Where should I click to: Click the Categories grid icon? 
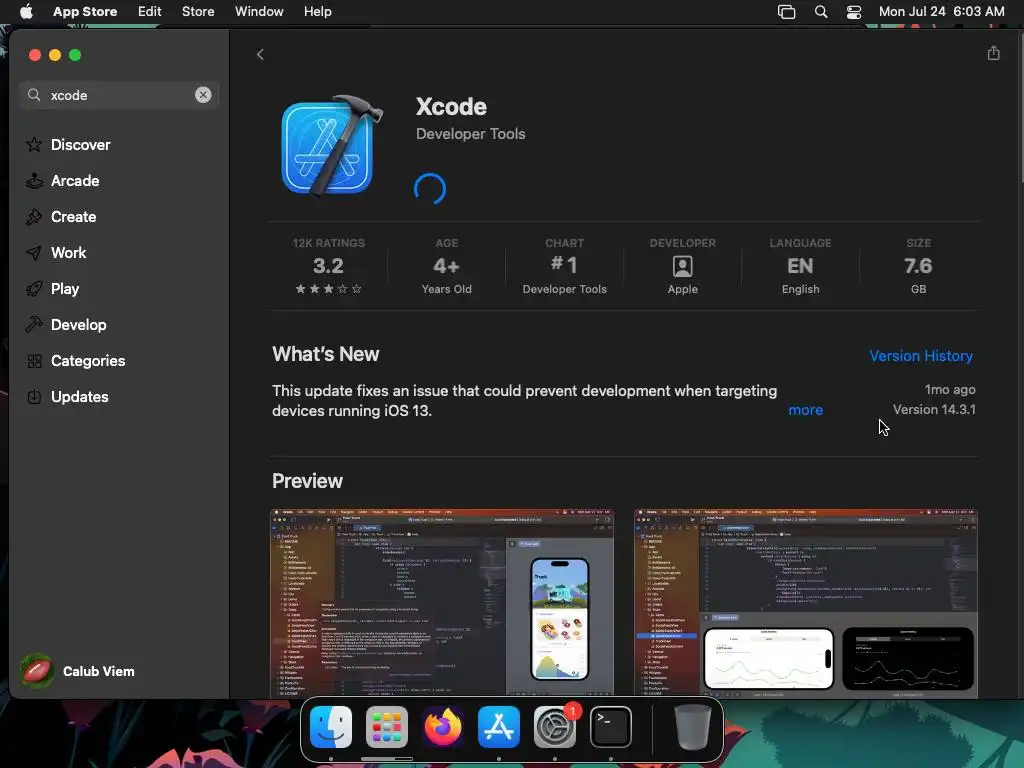(x=34, y=360)
